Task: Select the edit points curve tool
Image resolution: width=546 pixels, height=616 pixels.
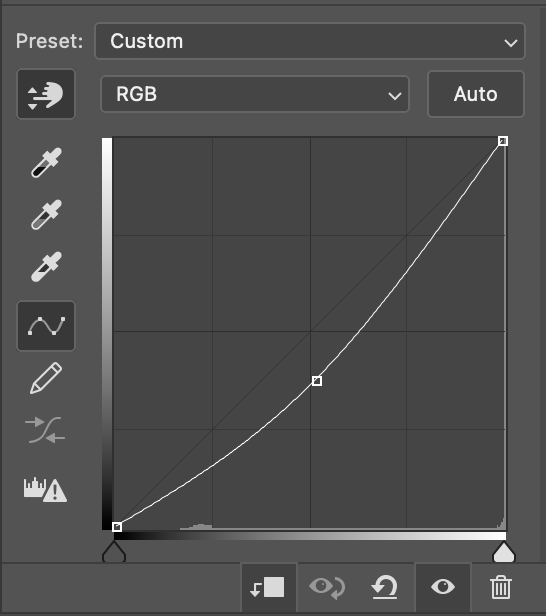Action: pyautogui.click(x=46, y=326)
